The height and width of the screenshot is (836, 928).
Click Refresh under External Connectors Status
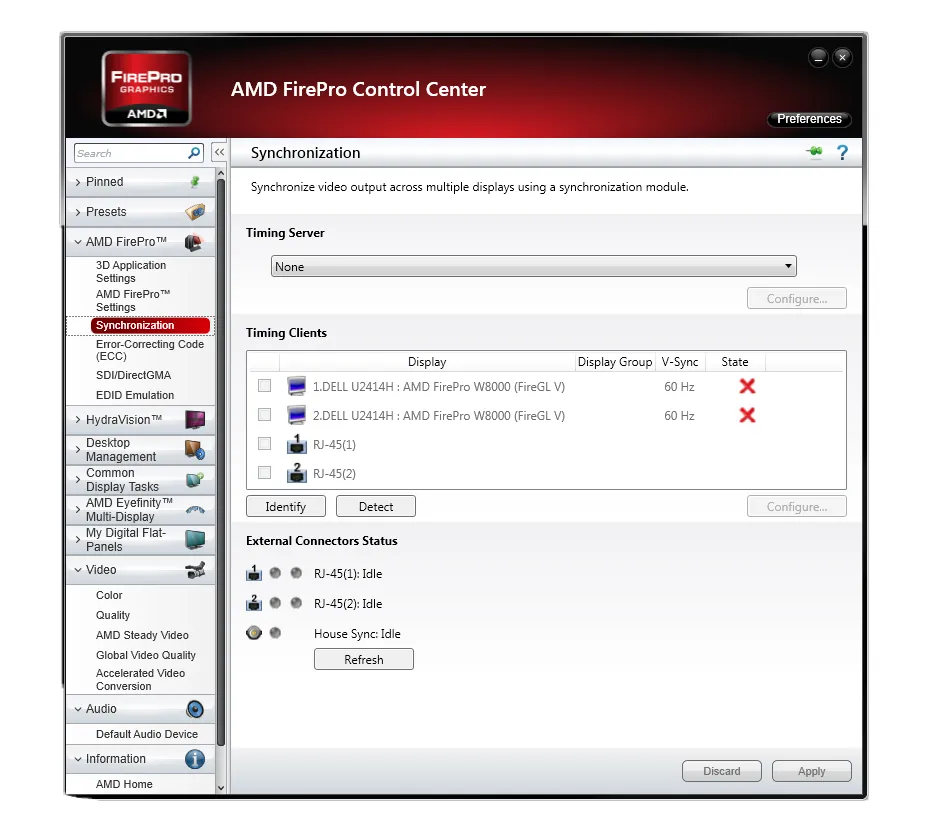point(363,659)
